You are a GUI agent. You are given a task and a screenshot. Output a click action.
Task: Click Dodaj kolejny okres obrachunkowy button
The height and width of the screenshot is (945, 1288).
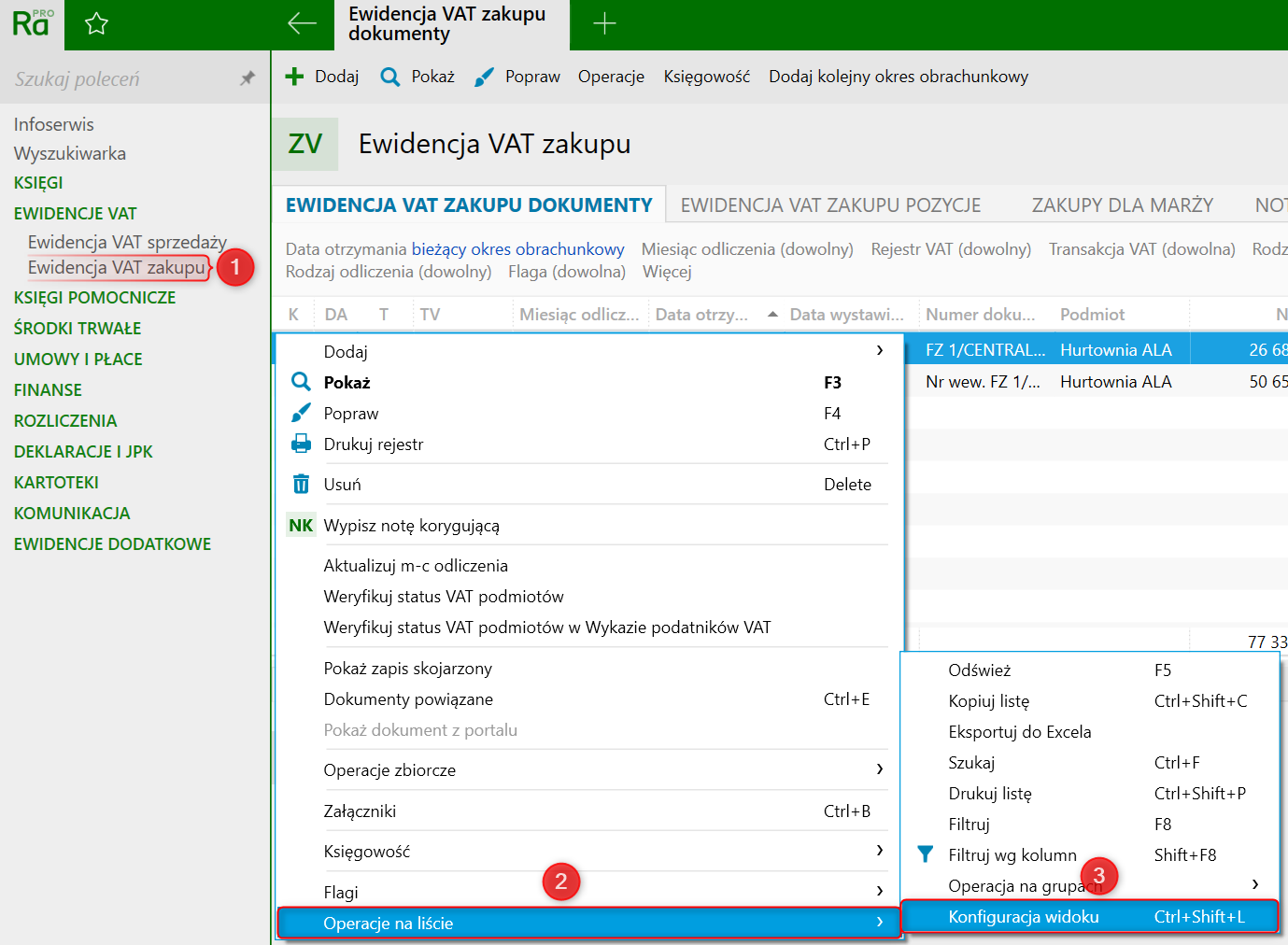pyautogui.click(x=898, y=77)
